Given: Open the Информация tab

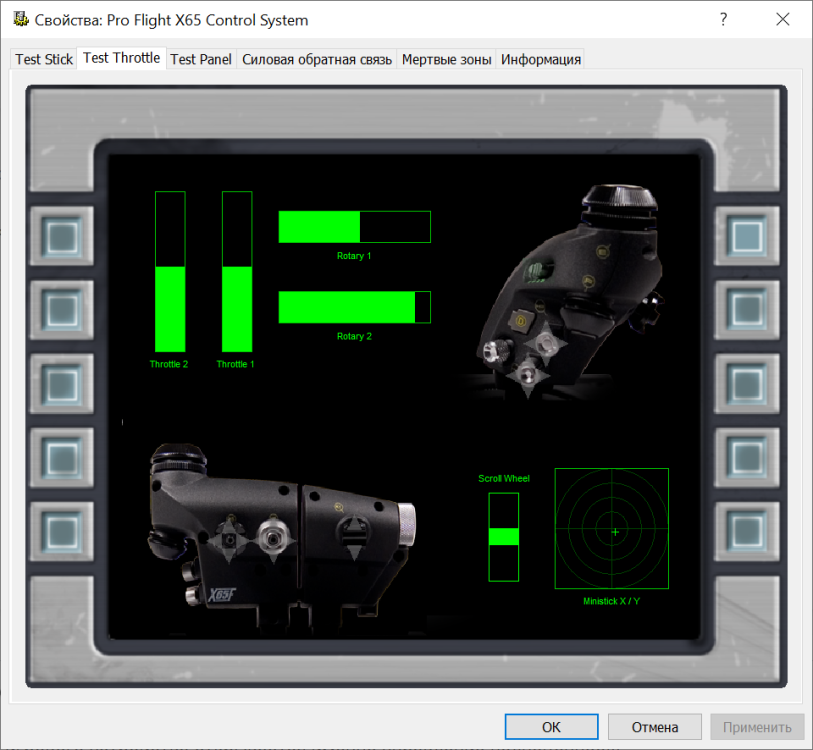Looking at the screenshot, I should point(540,59).
